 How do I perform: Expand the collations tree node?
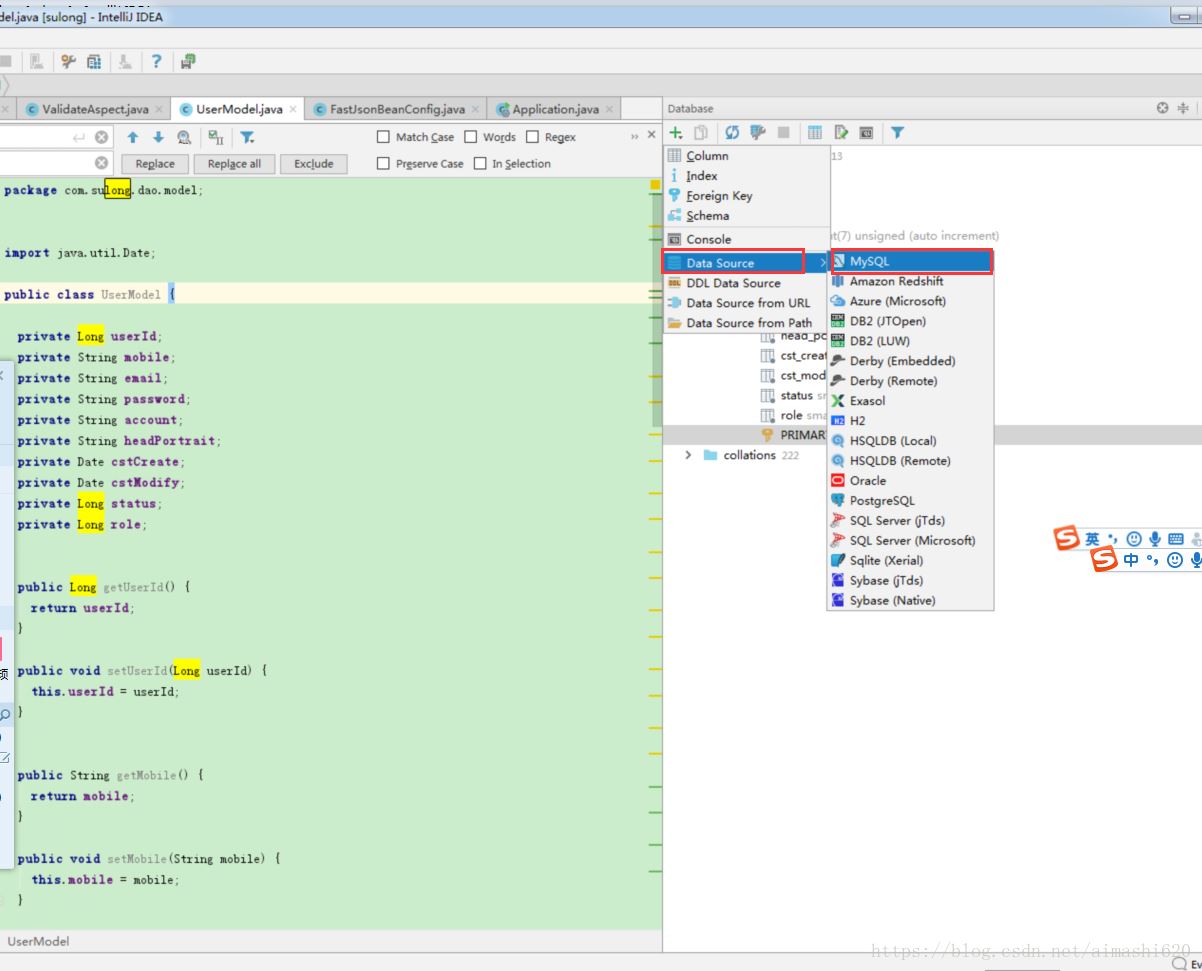point(688,455)
